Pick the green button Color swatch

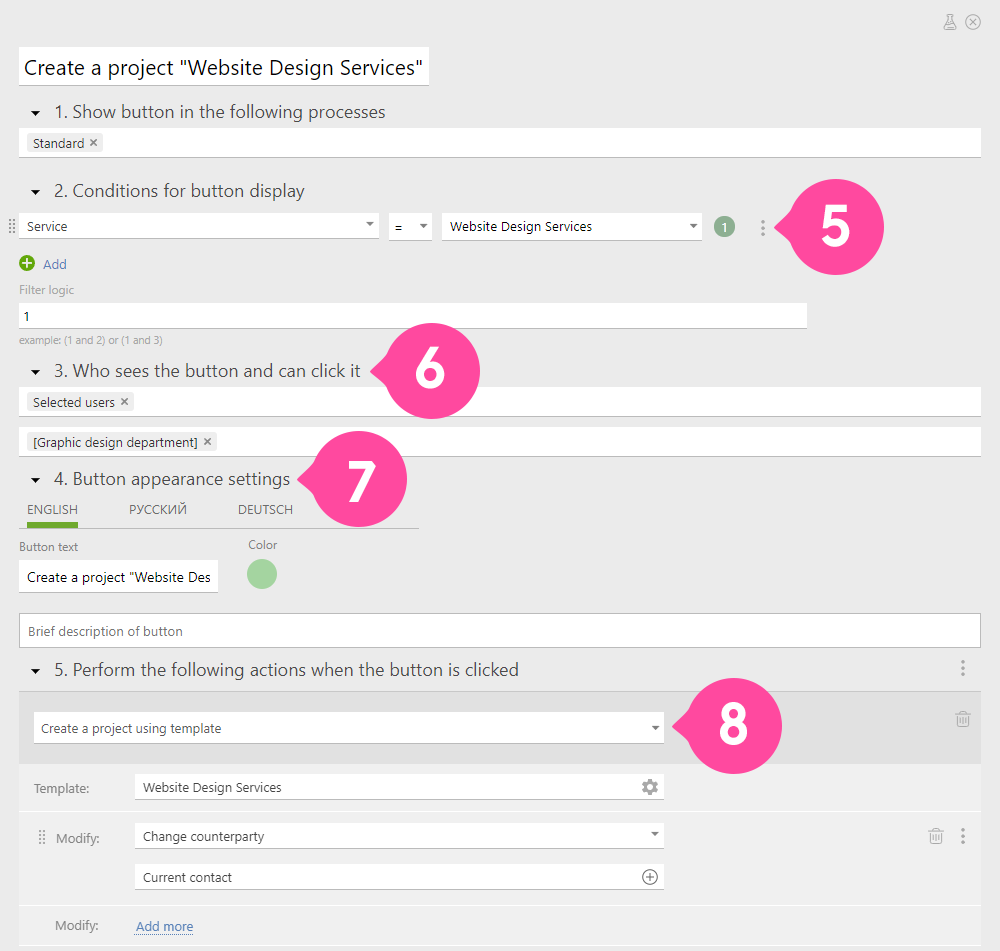[261, 574]
